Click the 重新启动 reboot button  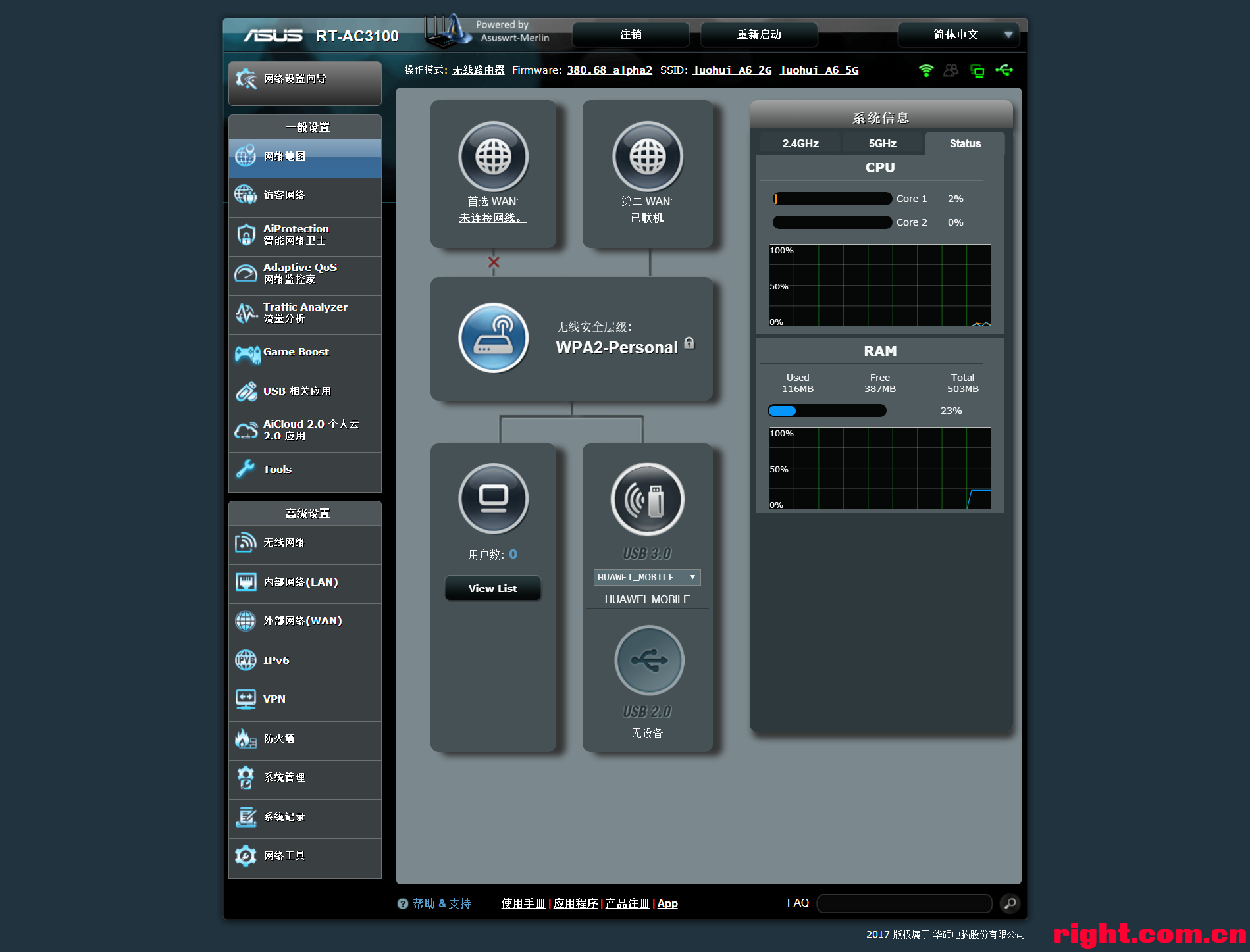(759, 35)
